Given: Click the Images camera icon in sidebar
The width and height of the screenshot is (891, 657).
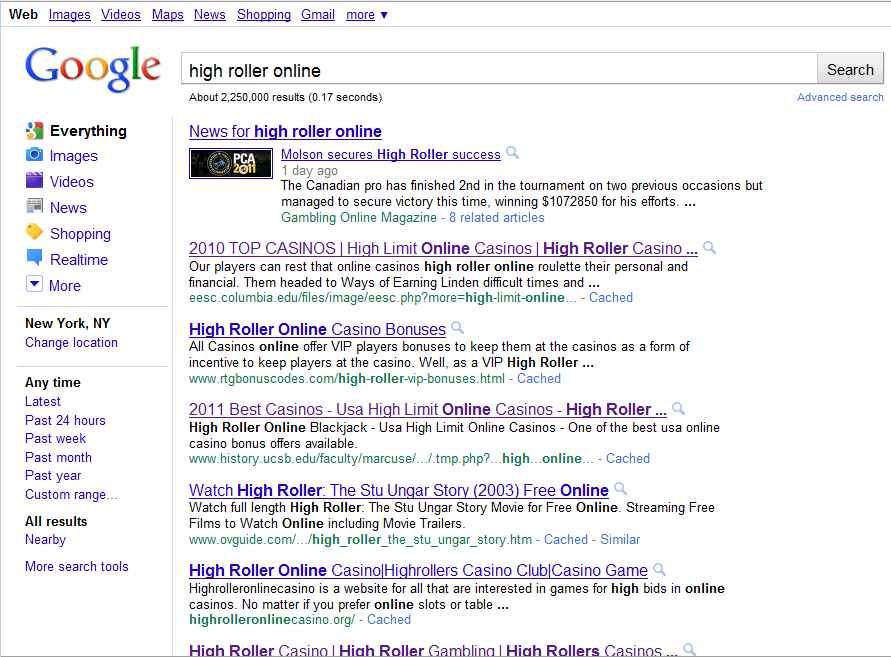Looking at the screenshot, I should click(x=34, y=155).
